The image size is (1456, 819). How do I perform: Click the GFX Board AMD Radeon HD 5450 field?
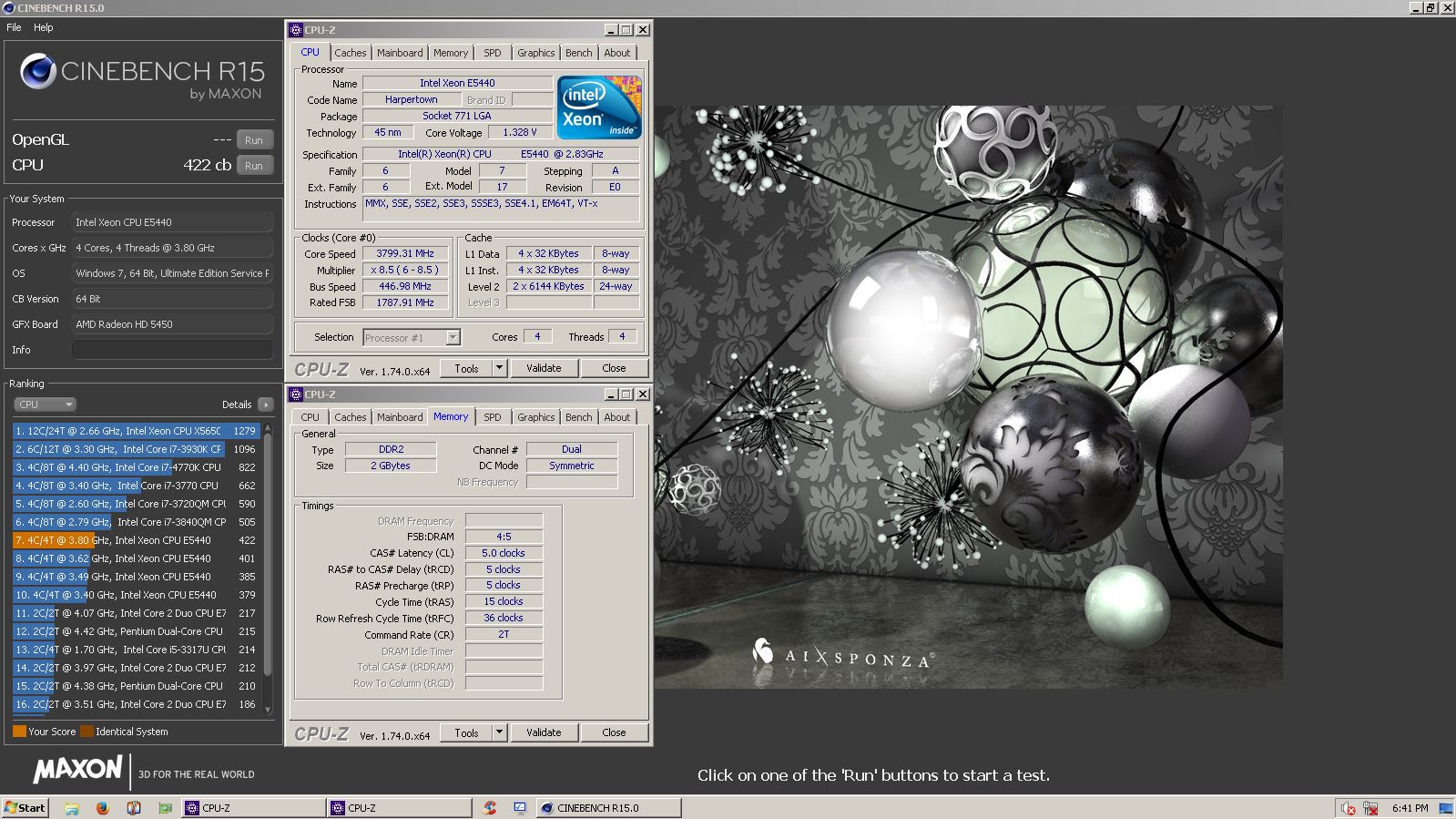(172, 324)
